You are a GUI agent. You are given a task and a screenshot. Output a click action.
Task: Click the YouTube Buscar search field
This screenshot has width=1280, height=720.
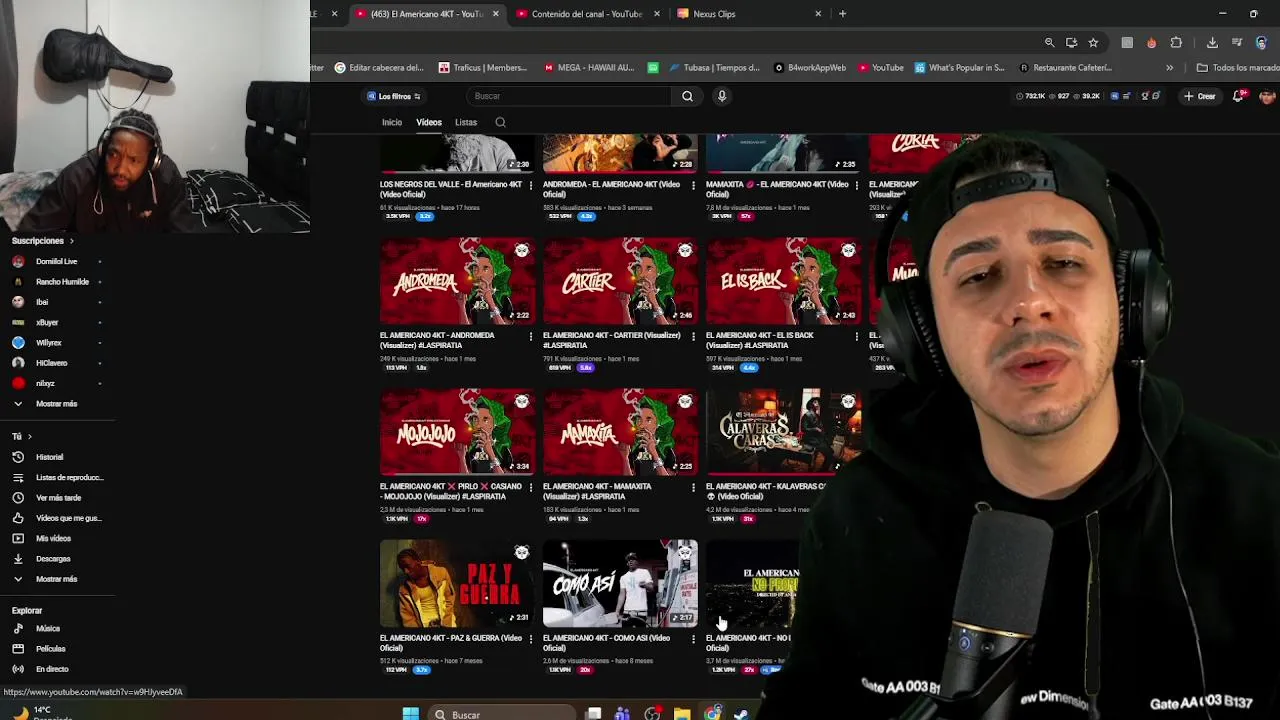(x=570, y=96)
